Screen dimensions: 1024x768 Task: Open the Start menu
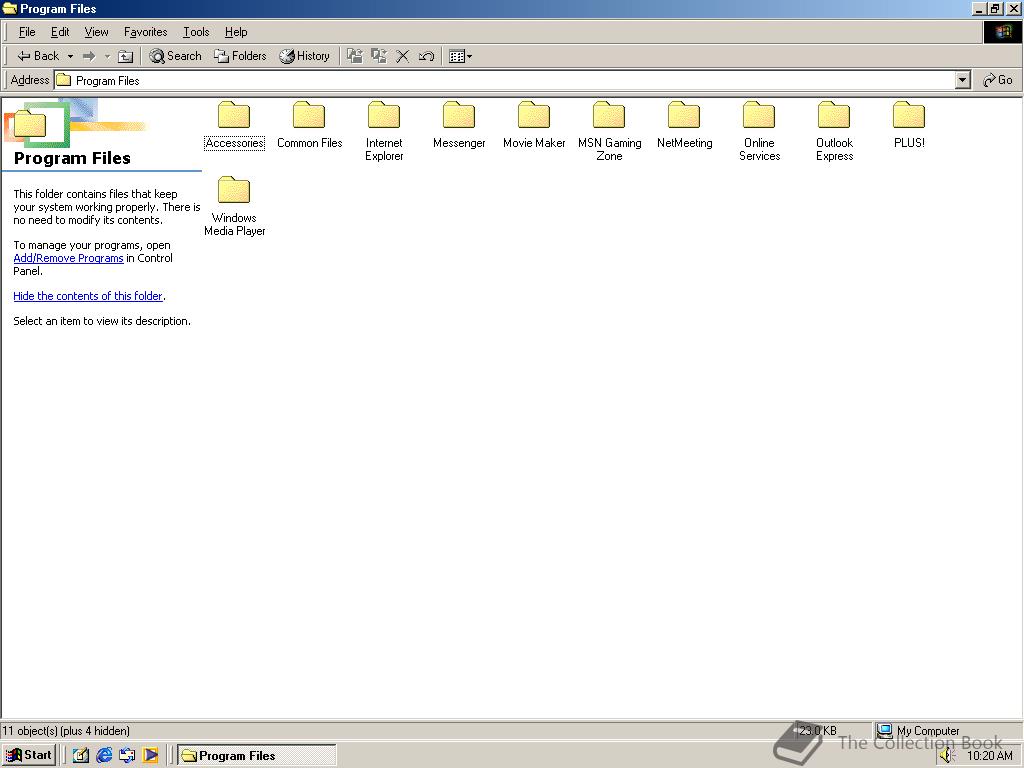pos(28,755)
